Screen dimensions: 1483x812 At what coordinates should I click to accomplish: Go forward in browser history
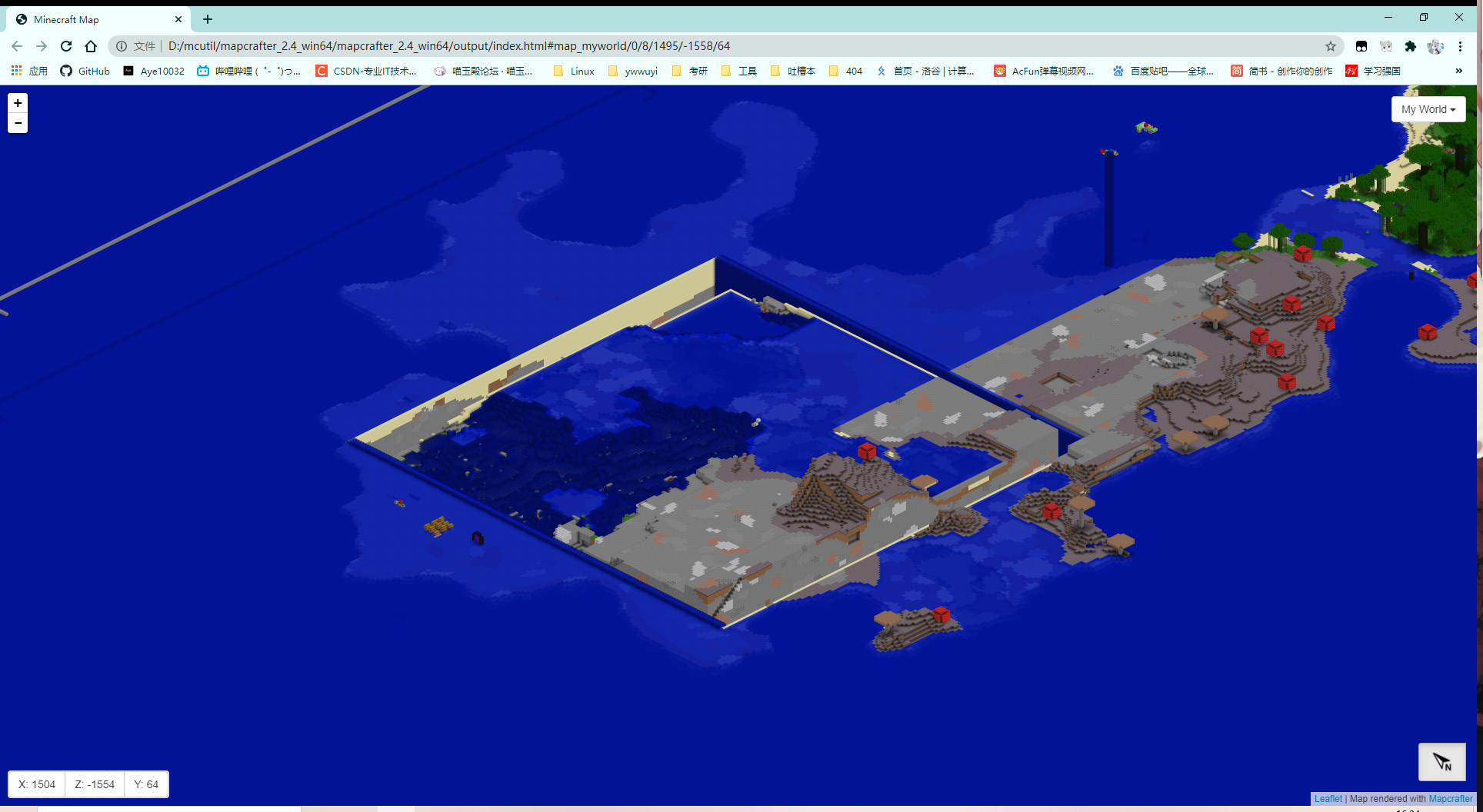click(42, 46)
